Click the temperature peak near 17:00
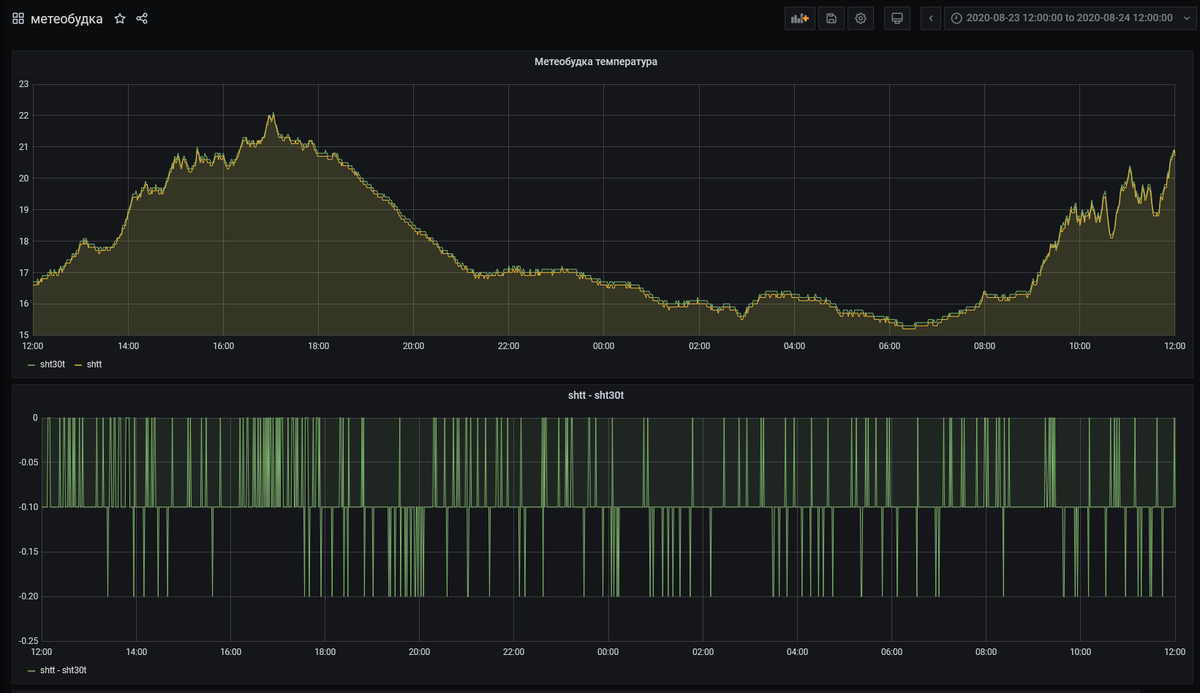 (x=271, y=115)
